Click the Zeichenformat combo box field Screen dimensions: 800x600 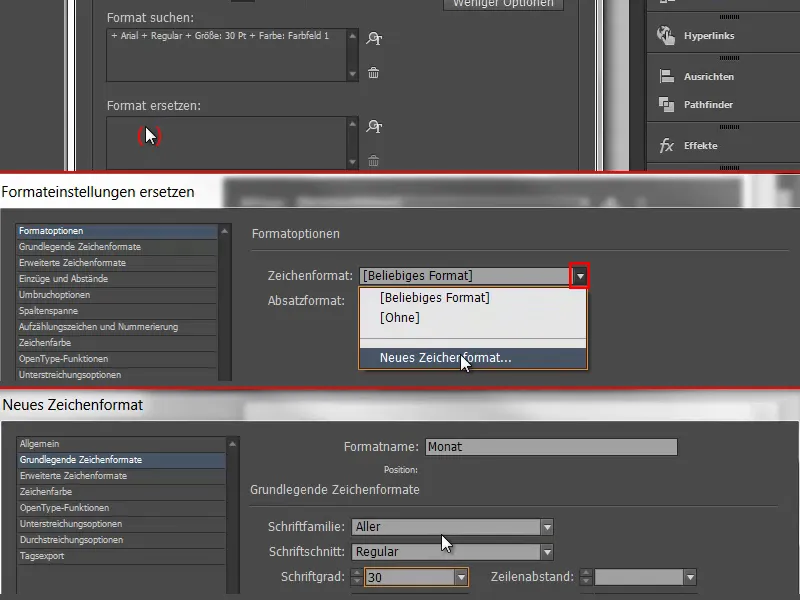pyautogui.click(x=465, y=276)
